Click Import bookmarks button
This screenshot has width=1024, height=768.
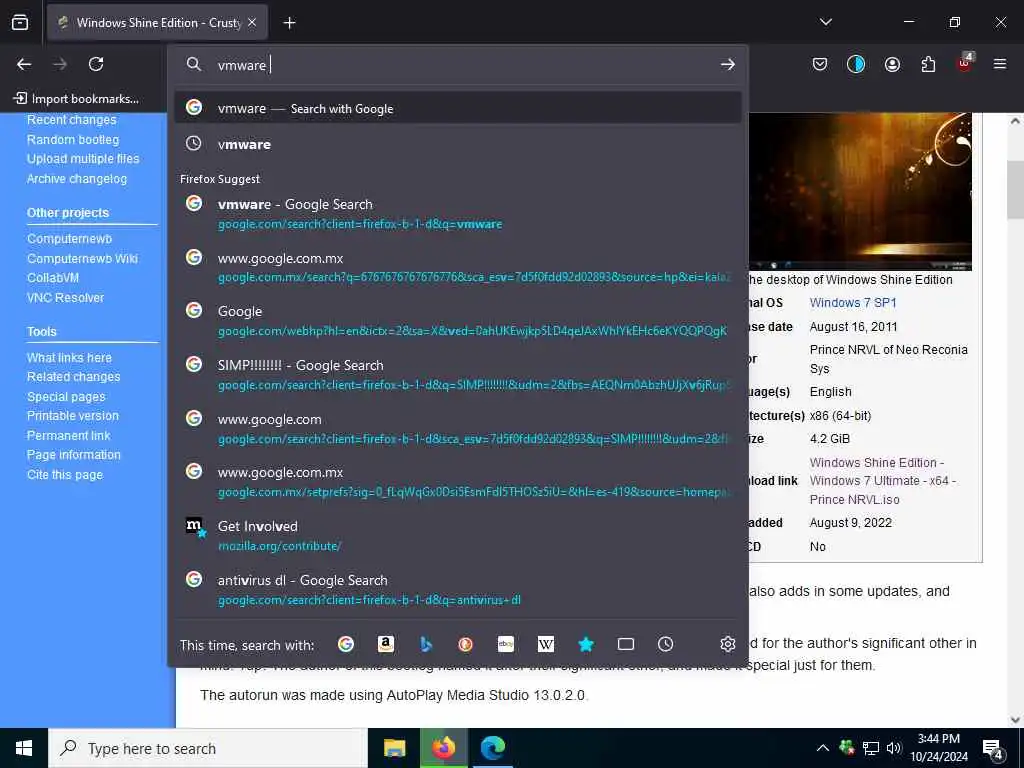[x=76, y=99]
